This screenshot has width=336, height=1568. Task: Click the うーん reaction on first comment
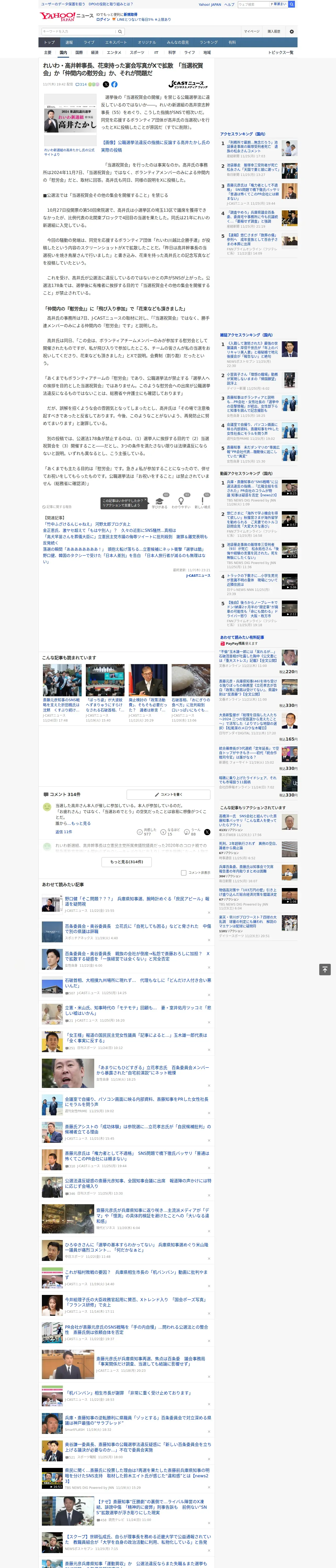pyautogui.click(x=193, y=832)
